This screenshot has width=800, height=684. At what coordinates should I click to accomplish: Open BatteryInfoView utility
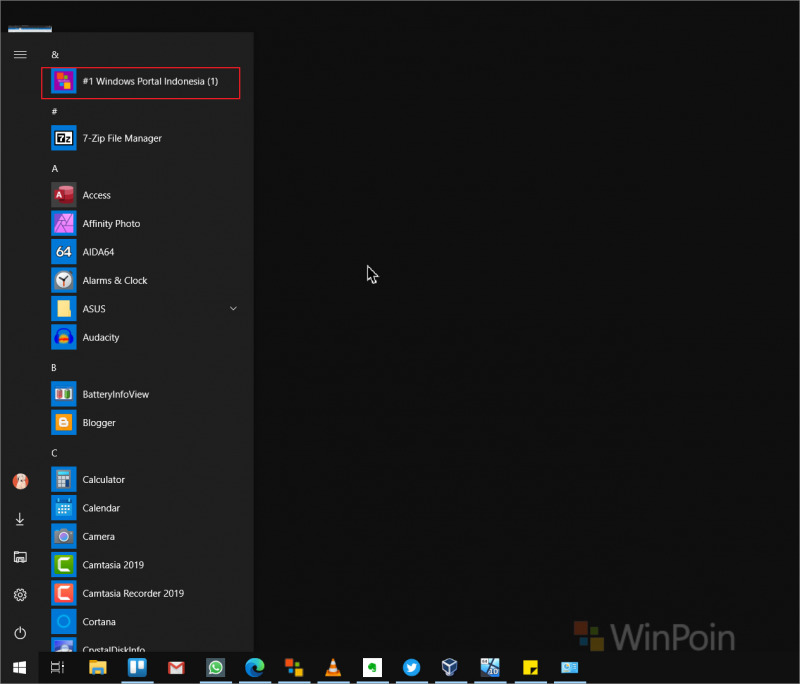[x=144, y=394]
